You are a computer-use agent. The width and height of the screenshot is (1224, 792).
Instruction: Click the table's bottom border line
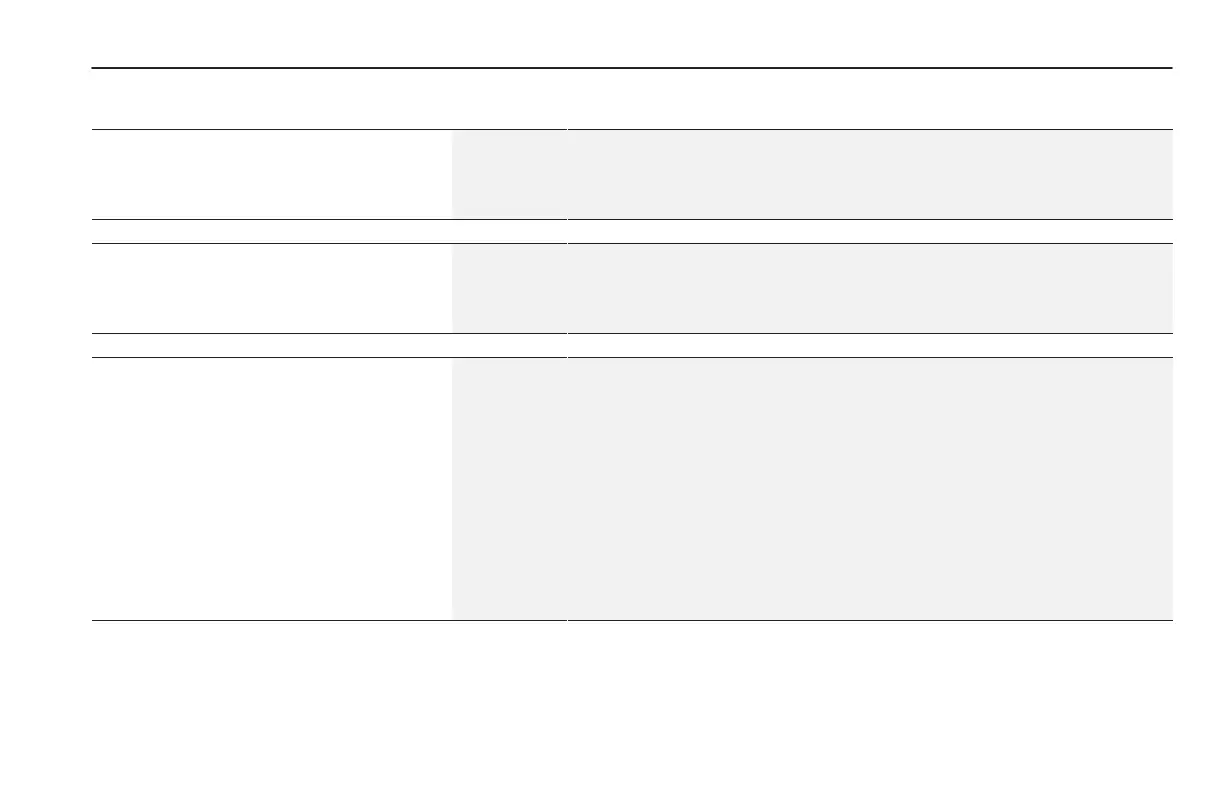coord(631,621)
